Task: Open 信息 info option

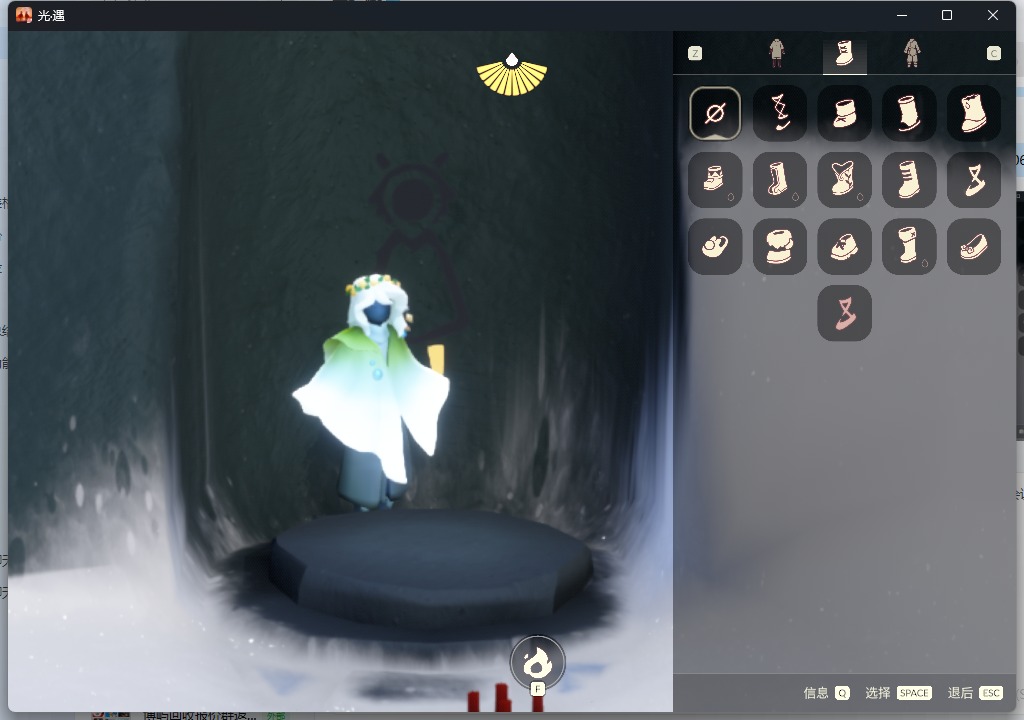Action: [x=826, y=693]
